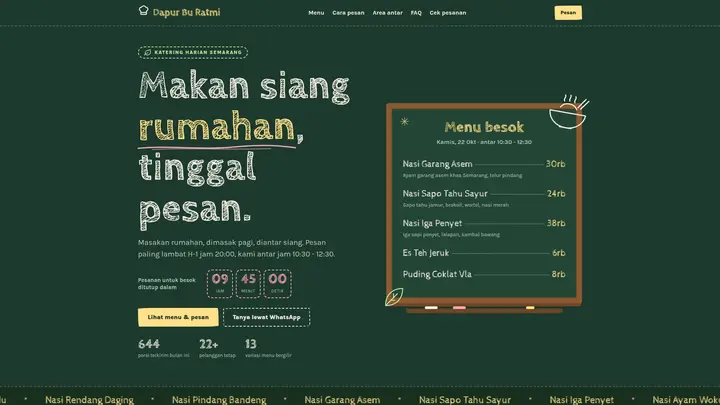Open Cek pesanan in navigation
This screenshot has height=405, width=720.
(448, 13)
